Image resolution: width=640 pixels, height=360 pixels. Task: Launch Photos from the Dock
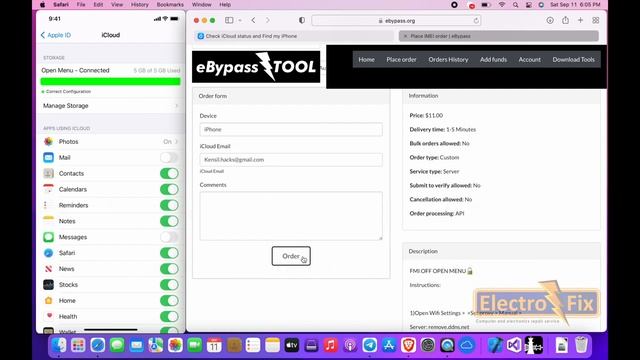coord(176,345)
